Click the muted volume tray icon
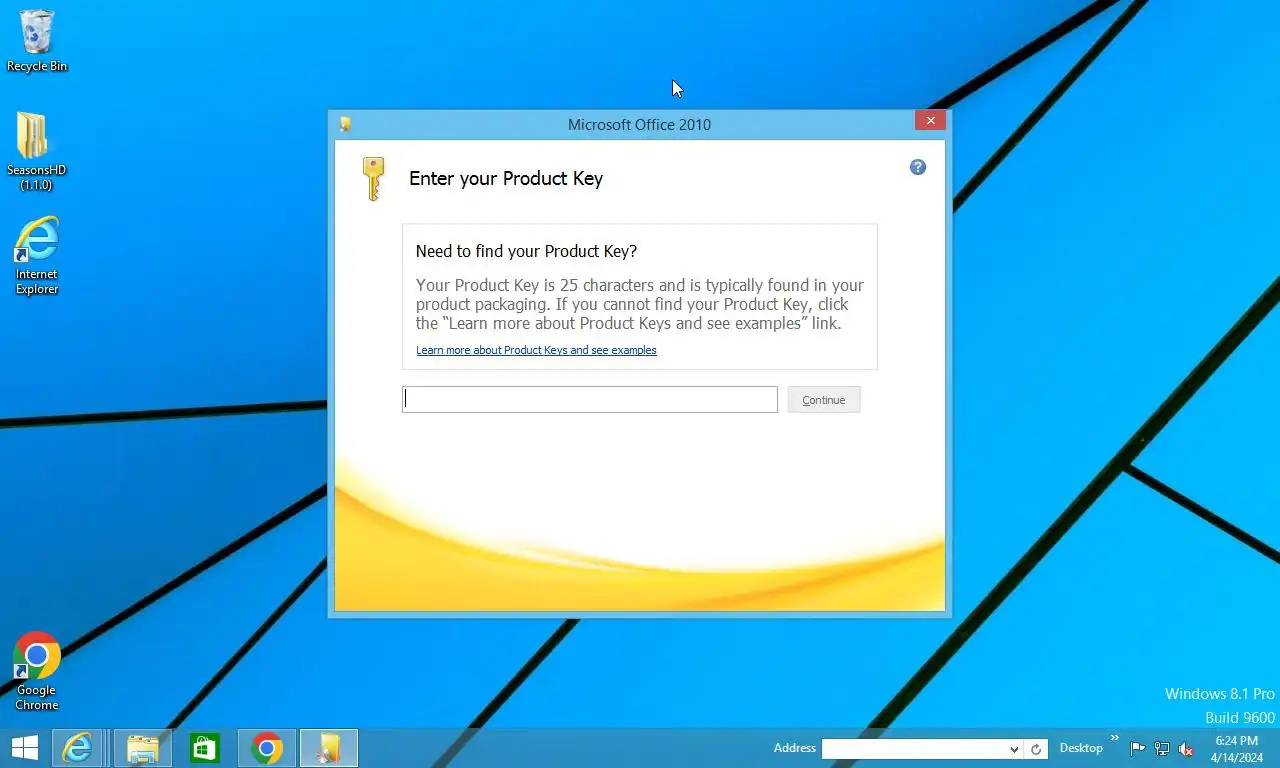Viewport: 1280px width, 768px height. [1186, 749]
